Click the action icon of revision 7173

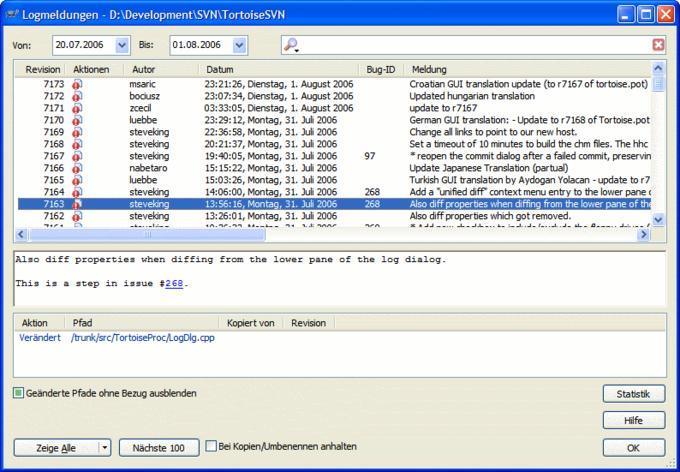click(x=77, y=84)
